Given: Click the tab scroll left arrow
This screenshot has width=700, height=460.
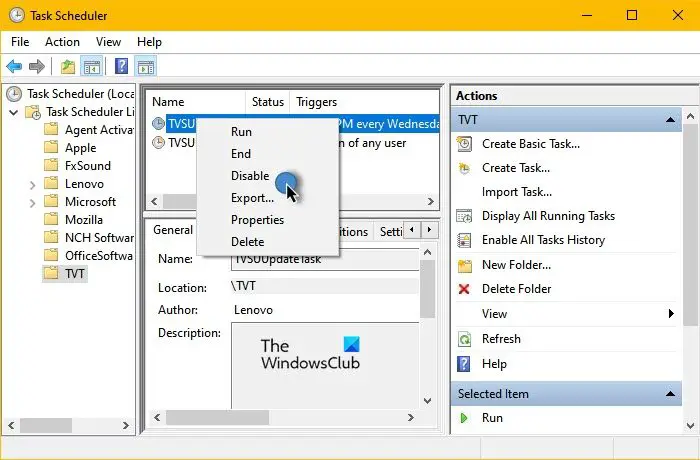Looking at the screenshot, I should coord(412,230).
